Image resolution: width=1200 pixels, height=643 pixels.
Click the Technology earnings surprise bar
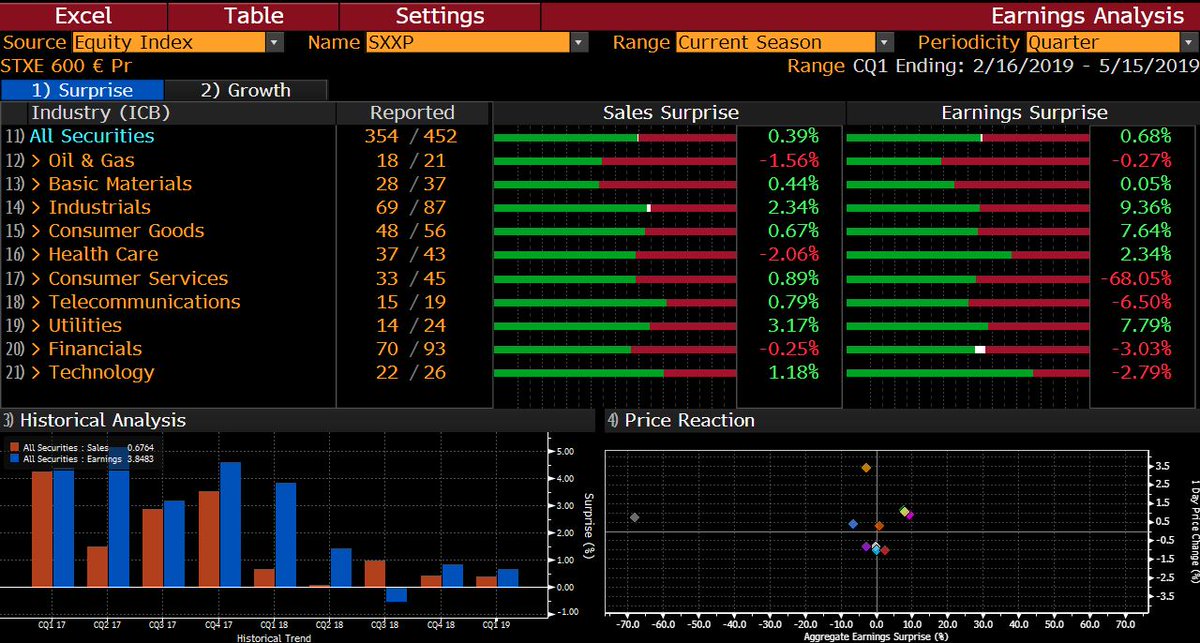click(x=968, y=373)
